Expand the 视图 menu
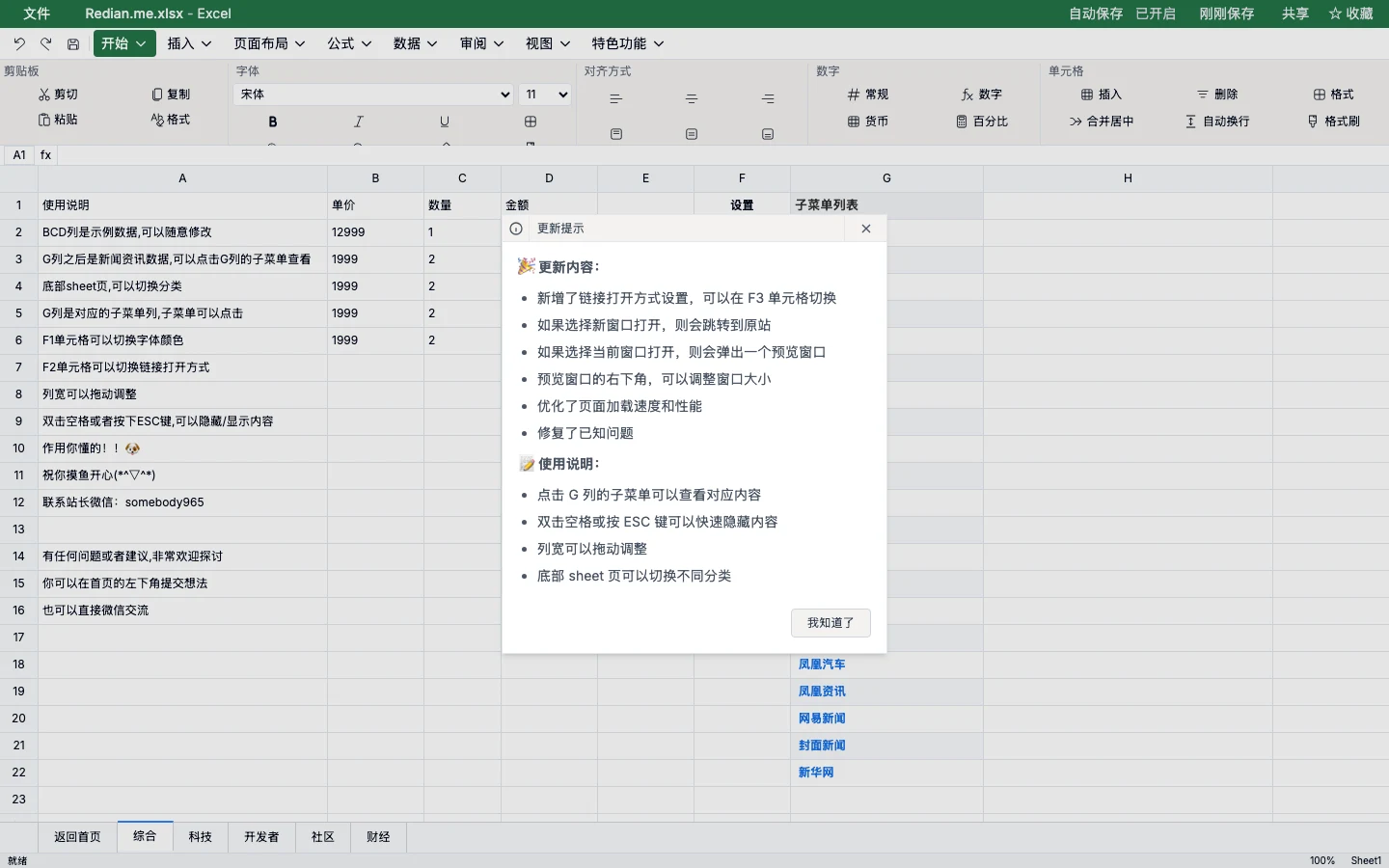 pos(548,43)
